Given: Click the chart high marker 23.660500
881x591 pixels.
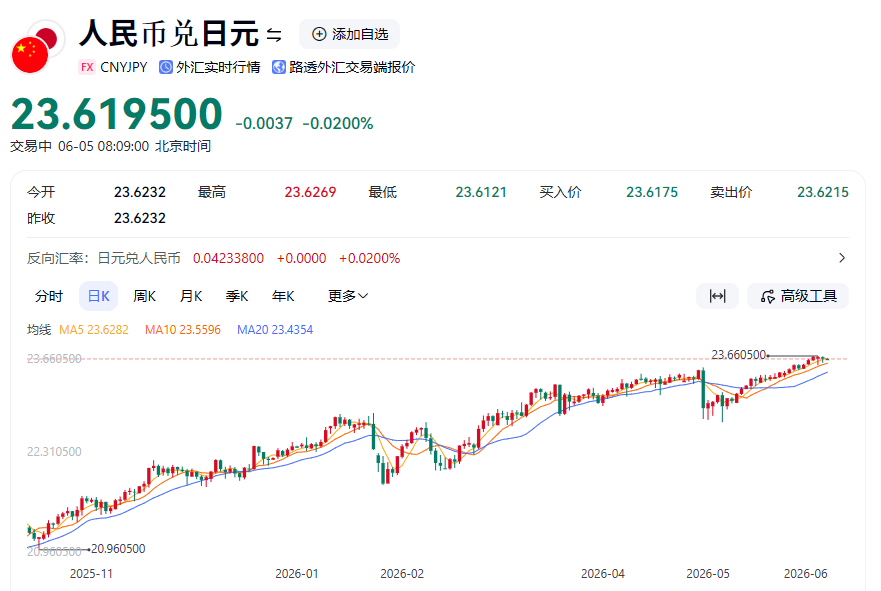Looking at the screenshot, I should coord(738,355).
